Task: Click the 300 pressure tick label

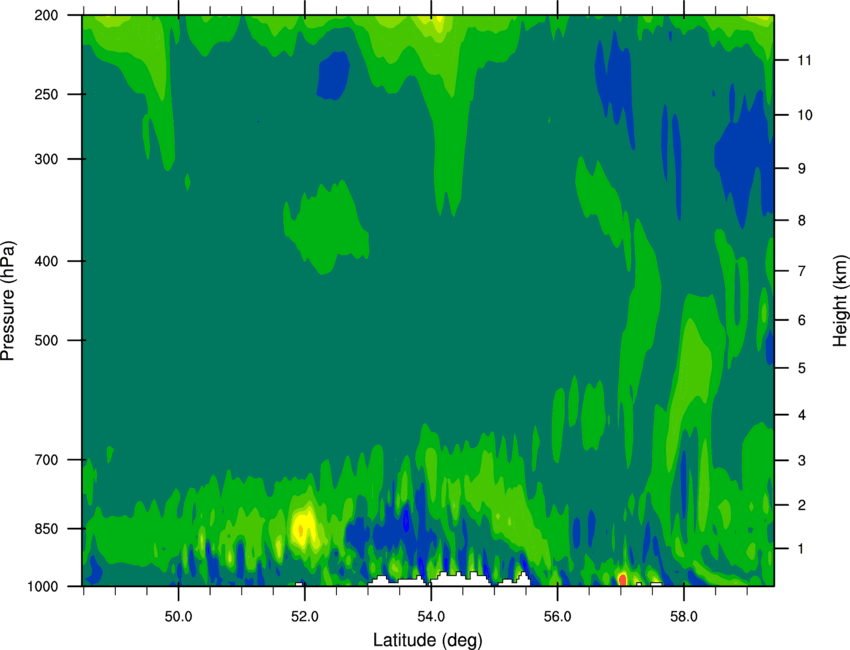Action: point(46,159)
